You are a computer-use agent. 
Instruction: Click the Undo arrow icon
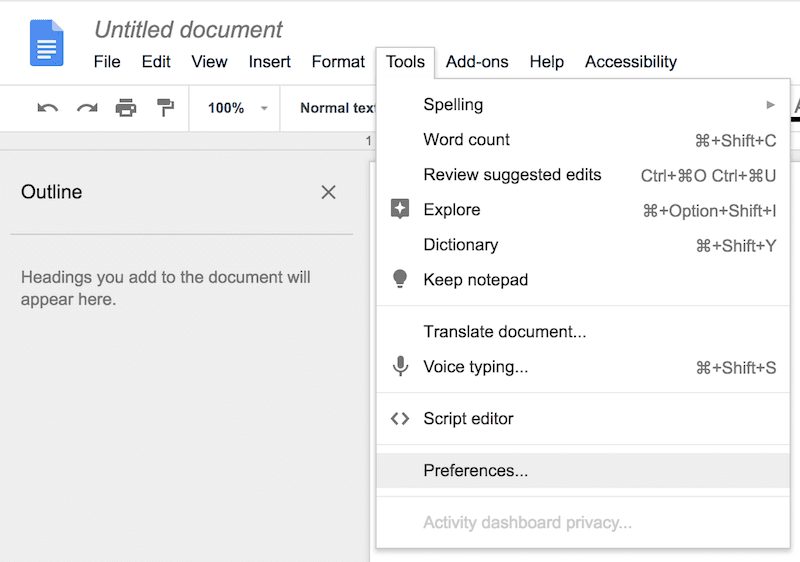tap(47, 108)
